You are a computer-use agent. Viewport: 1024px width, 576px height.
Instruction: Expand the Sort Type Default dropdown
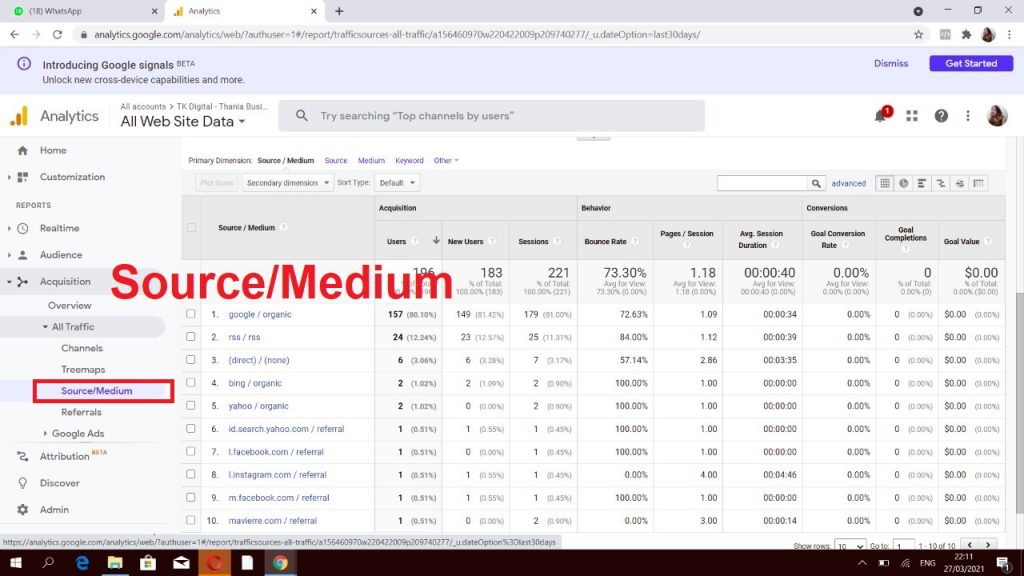coord(397,183)
